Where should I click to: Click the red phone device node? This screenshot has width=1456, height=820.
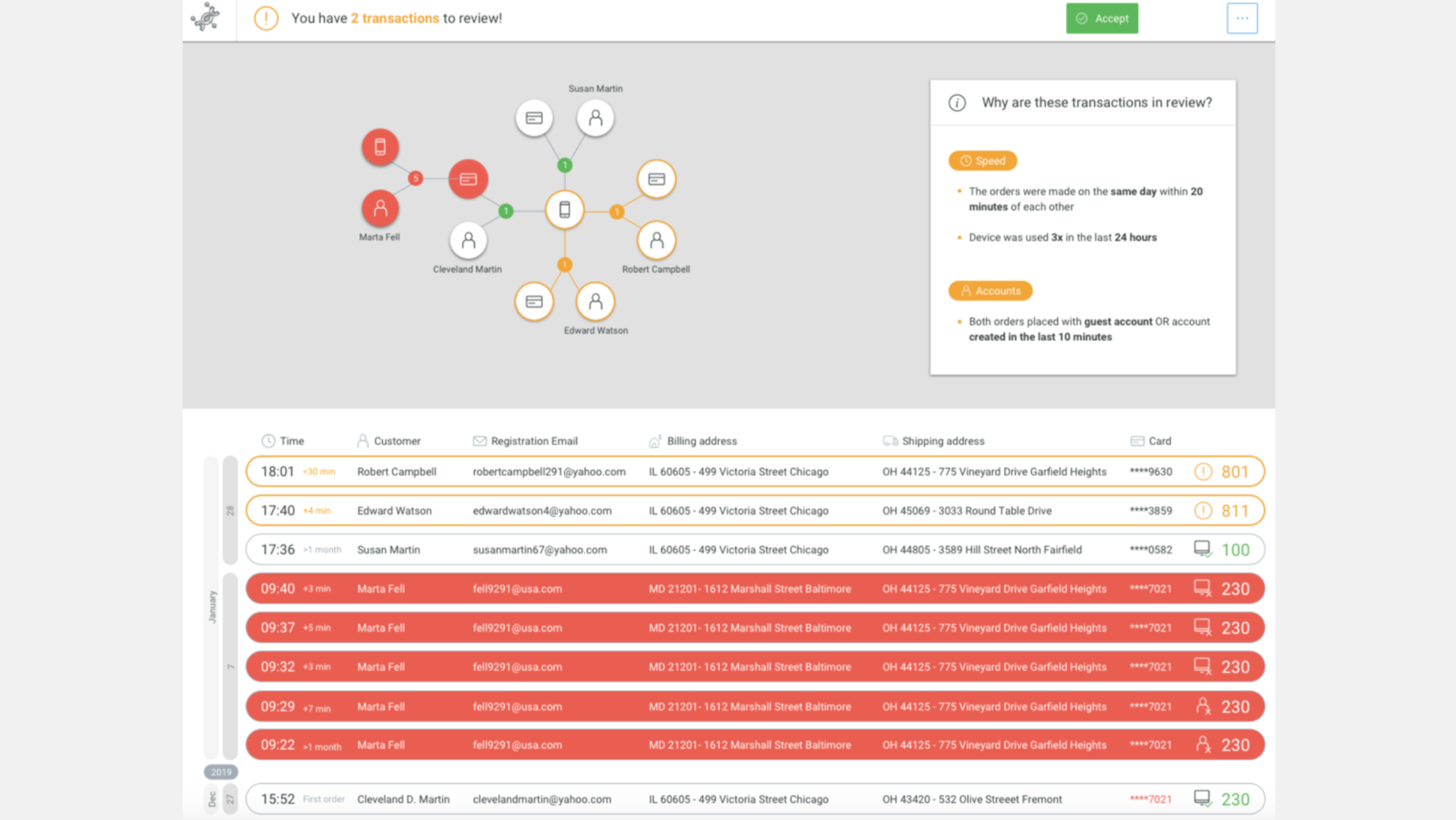click(x=380, y=147)
